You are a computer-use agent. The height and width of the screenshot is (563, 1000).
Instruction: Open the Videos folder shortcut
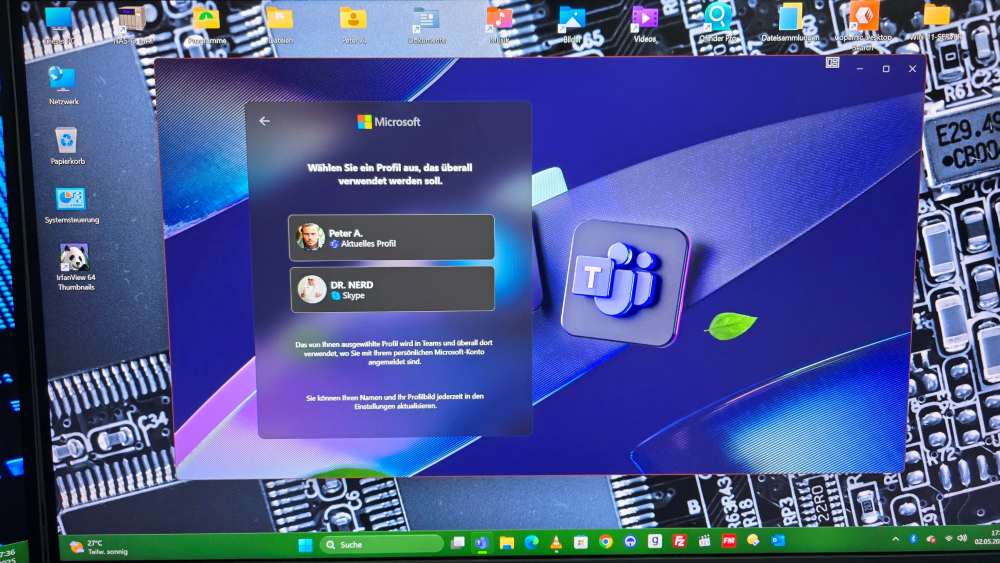click(644, 24)
